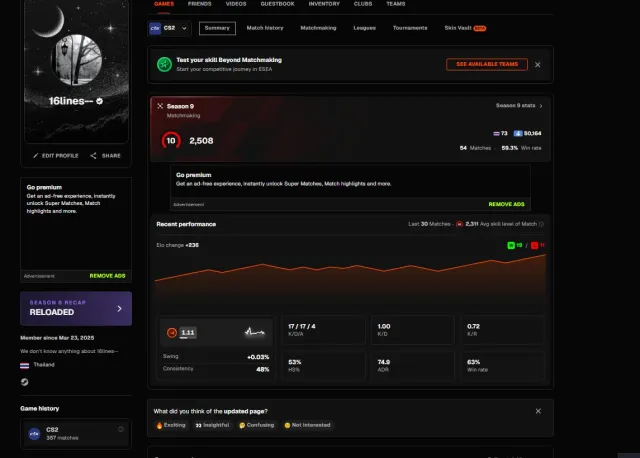Viewport: 640px width, 458px height.
Task: Click the level 10 skill badge
Action: click(x=171, y=141)
